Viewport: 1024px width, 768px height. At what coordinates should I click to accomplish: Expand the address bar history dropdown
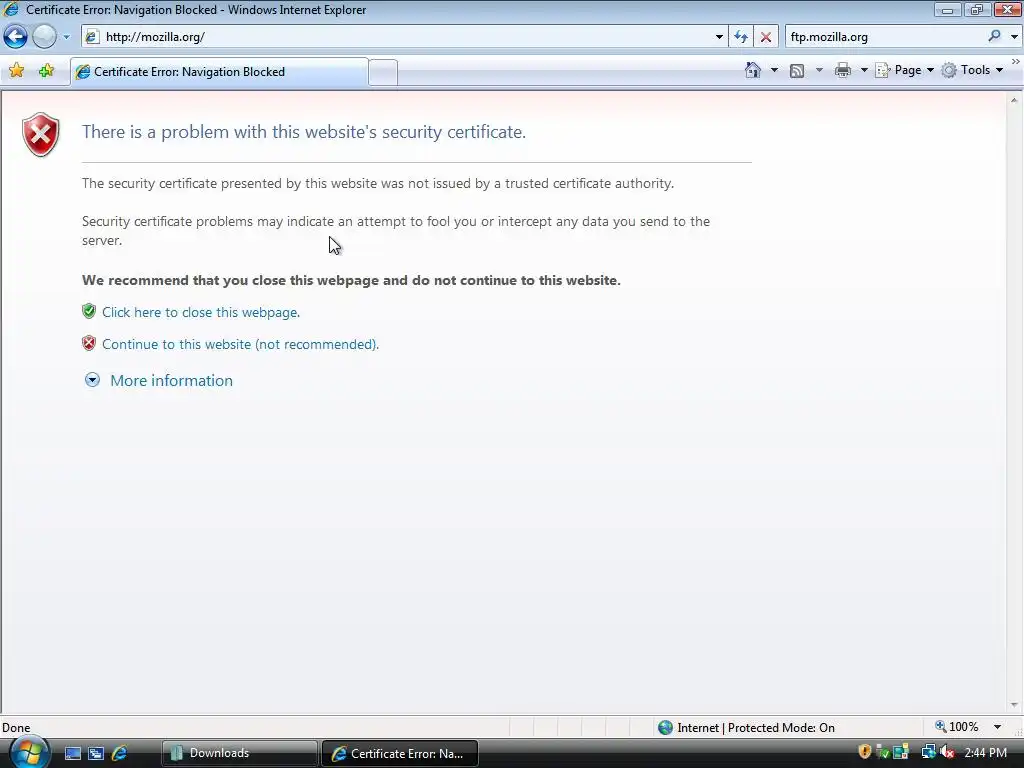(719, 37)
